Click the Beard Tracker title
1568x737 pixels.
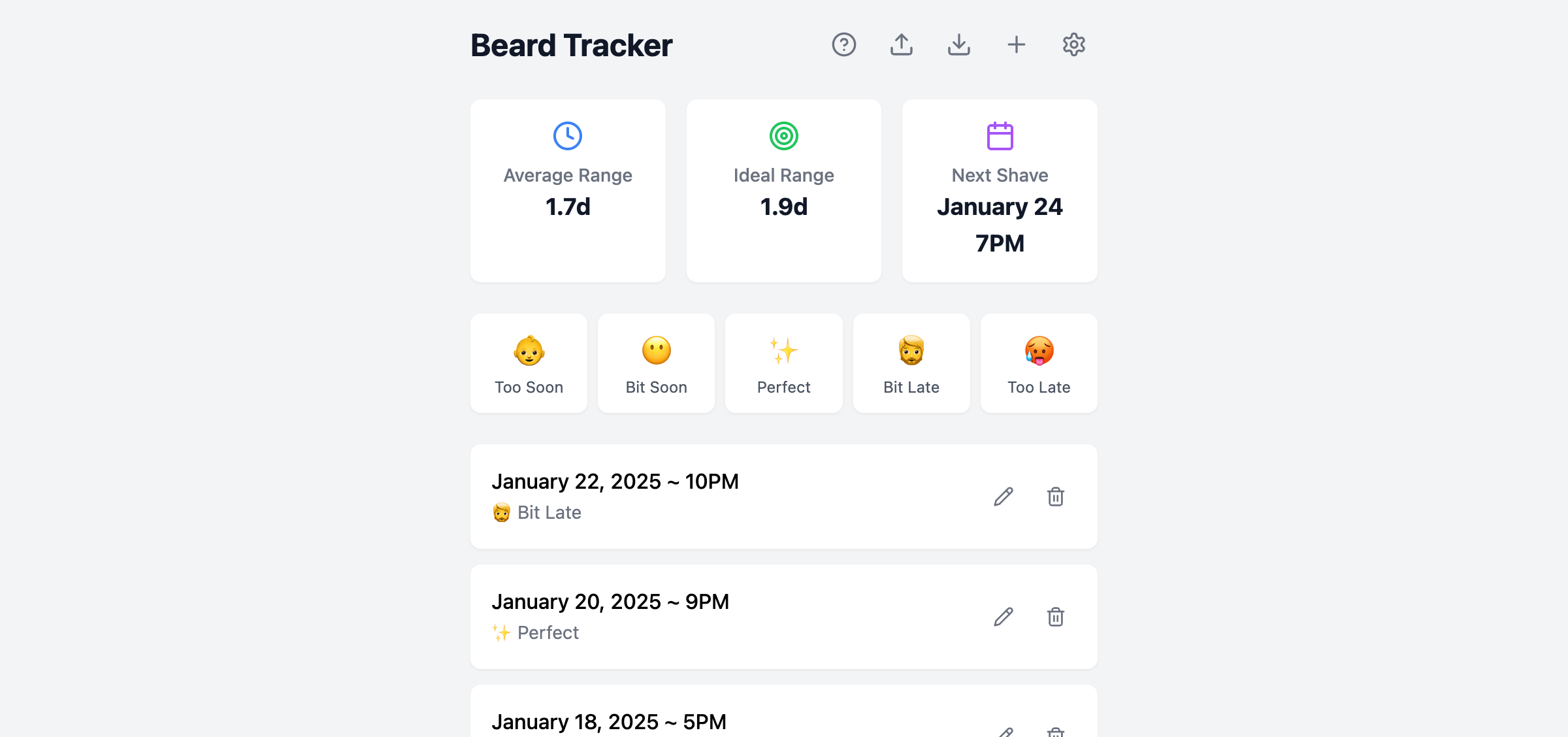click(x=571, y=44)
